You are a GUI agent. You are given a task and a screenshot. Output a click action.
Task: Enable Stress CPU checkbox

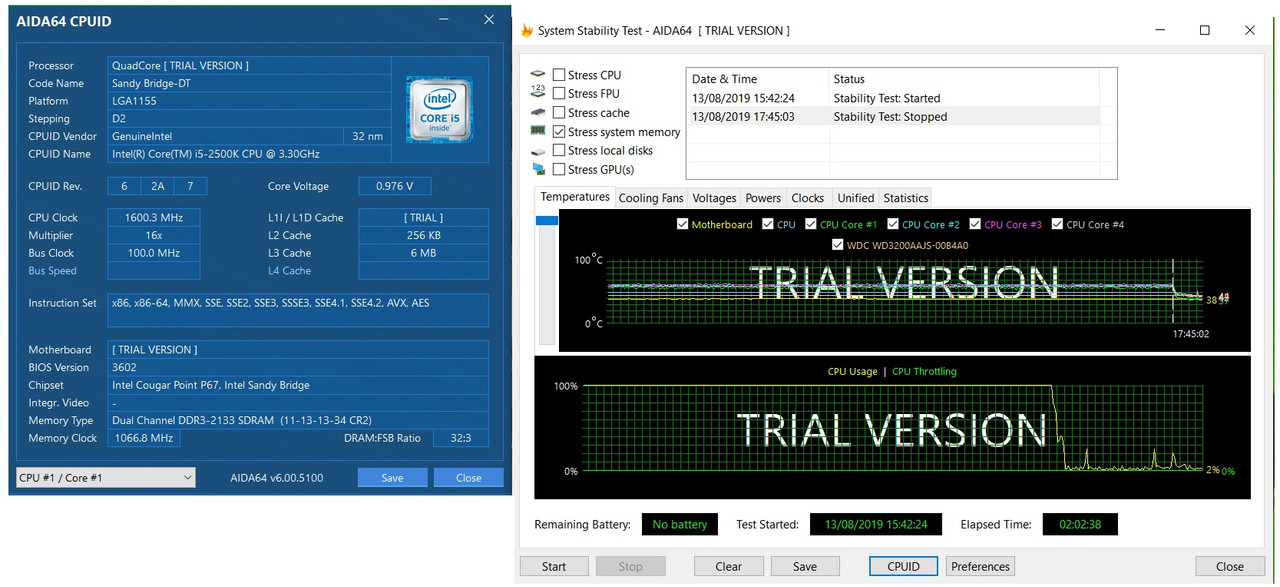(x=559, y=75)
